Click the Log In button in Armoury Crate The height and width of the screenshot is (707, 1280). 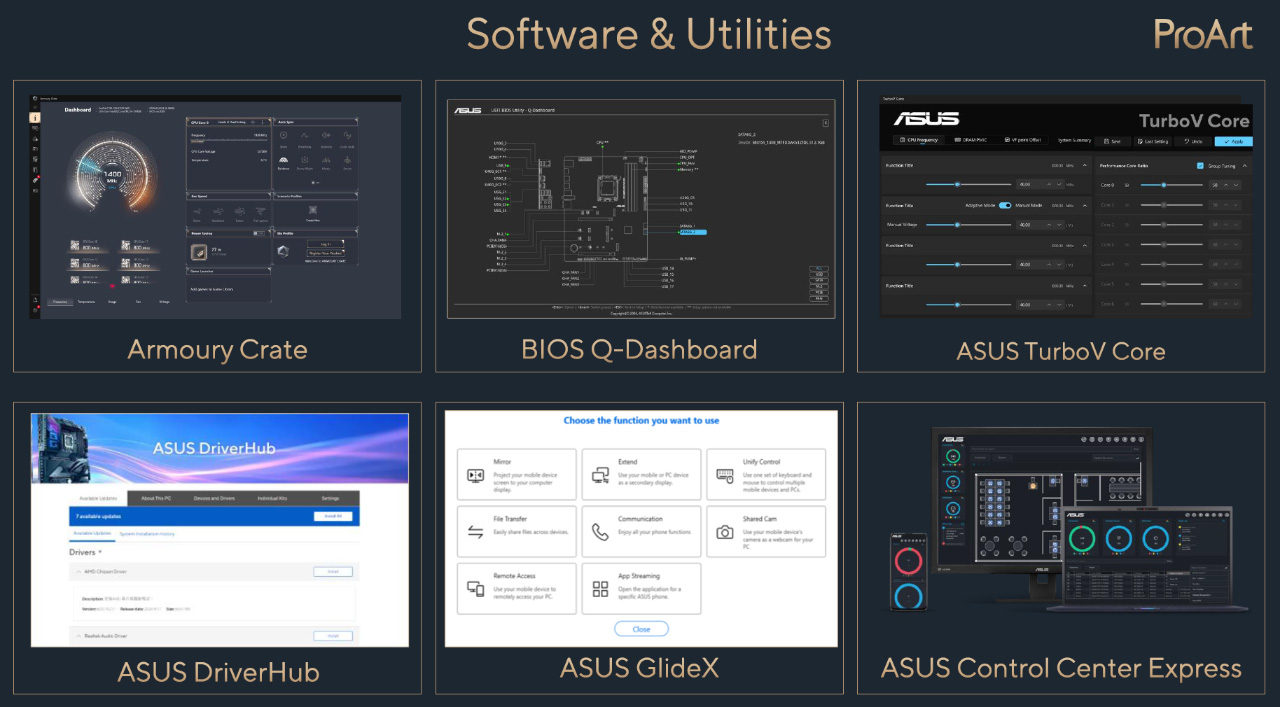click(326, 244)
